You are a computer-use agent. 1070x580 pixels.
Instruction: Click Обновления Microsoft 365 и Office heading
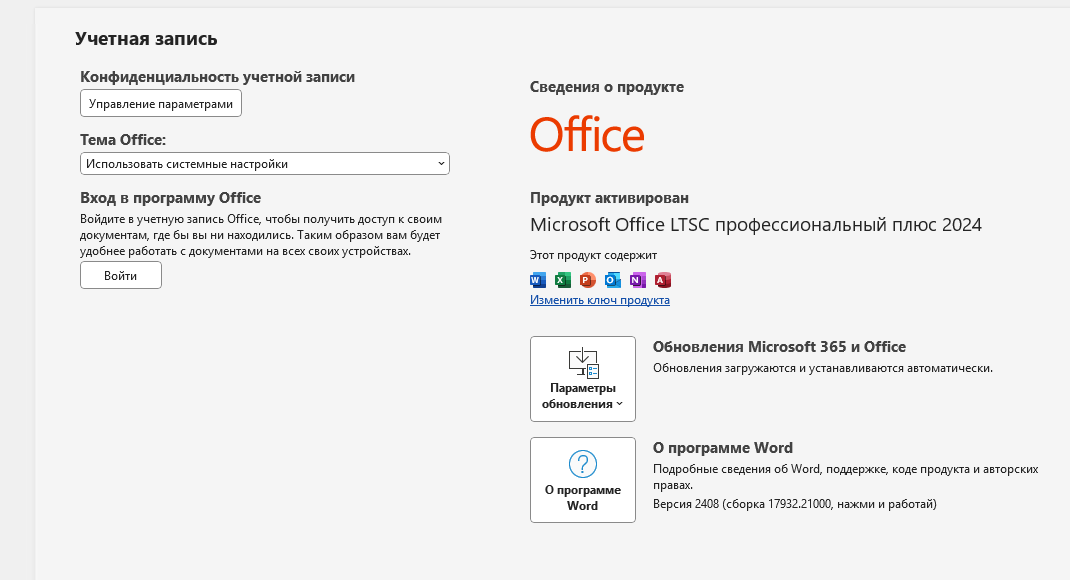pyautogui.click(x=779, y=347)
